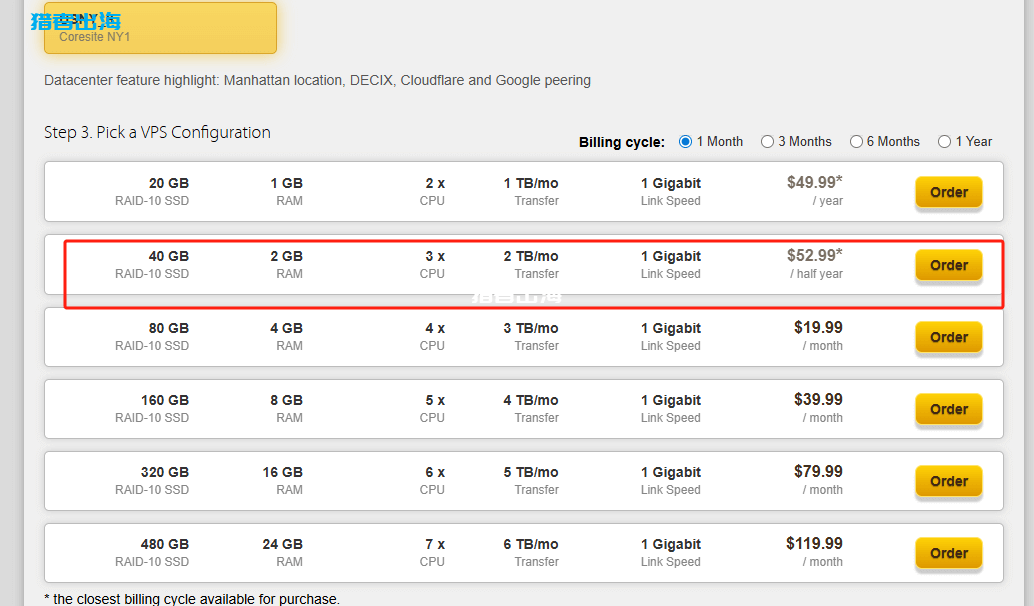Viewport: 1034px width, 606px height.
Task: Click the $39.99 per month price
Action: pos(818,408)
